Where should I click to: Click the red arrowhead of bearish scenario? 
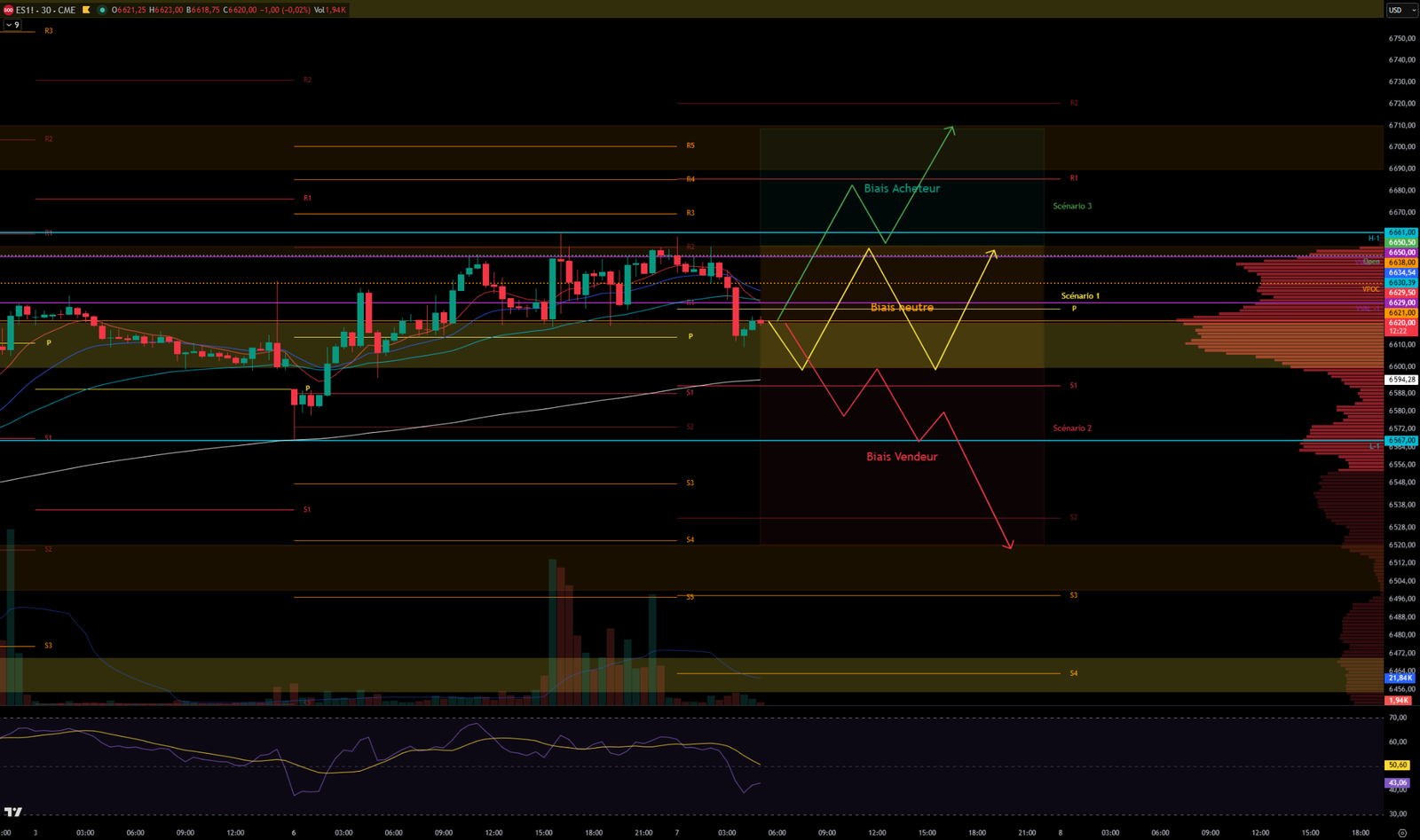pyautogui.click(x=1009, y=546)
